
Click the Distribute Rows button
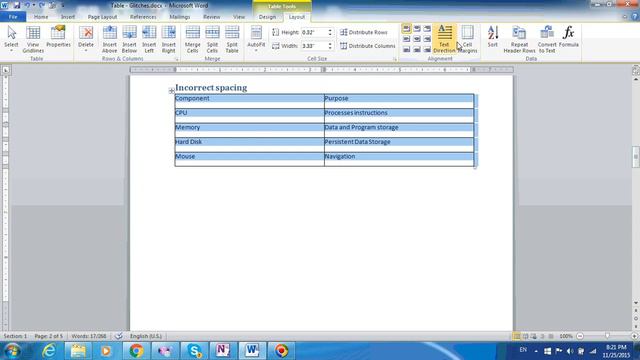363,32
